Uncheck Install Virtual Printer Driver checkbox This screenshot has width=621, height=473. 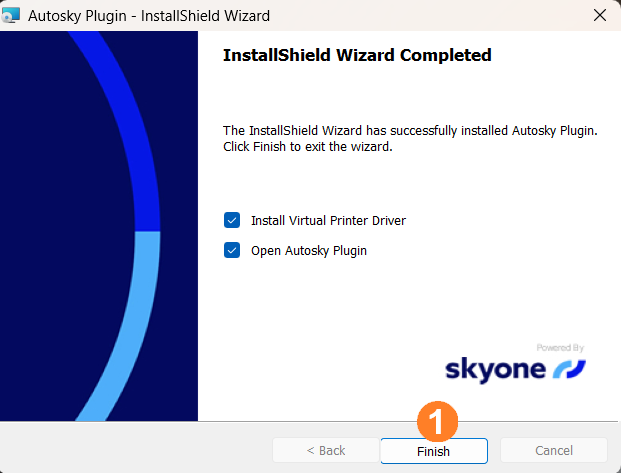(x=232, y=220)
